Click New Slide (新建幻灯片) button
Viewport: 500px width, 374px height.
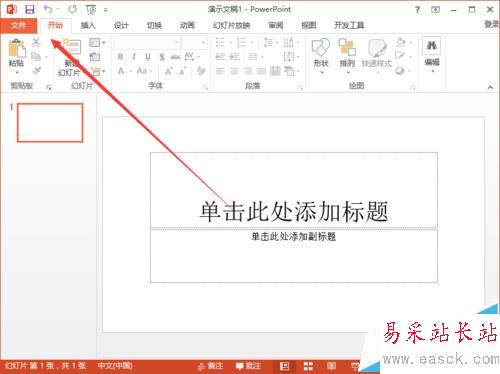pos(70,57)
